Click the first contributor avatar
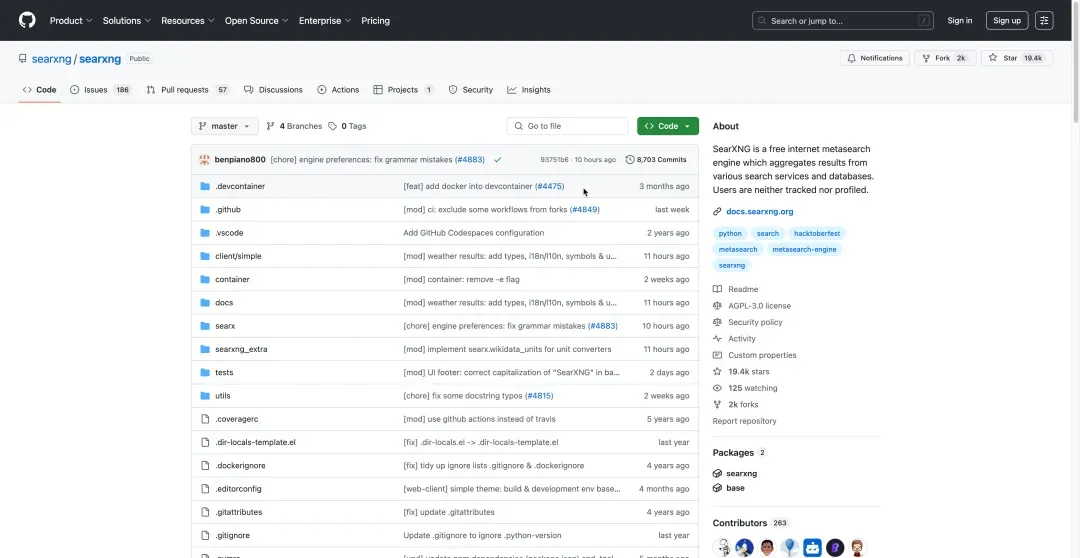Viewport: 1080px width, 558px height. pyautogui.click(x=721, y=548)
